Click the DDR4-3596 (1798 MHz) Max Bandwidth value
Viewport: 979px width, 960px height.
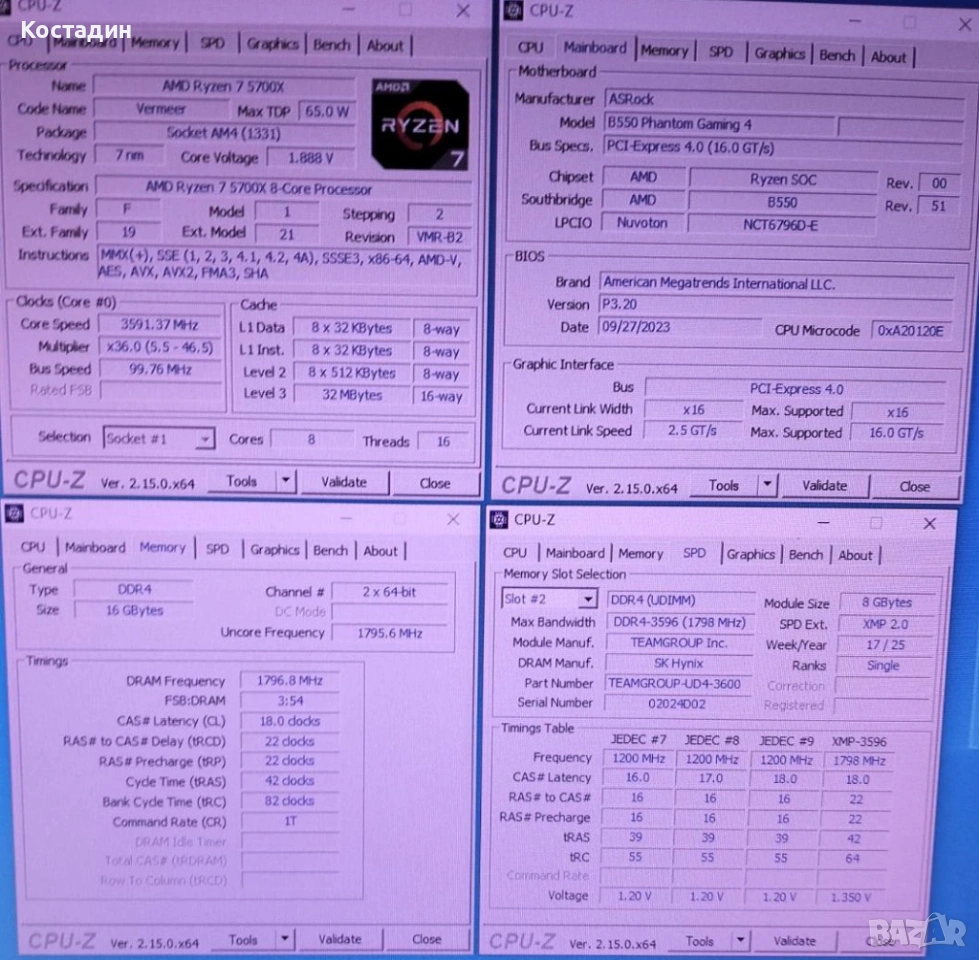[679, 622]
